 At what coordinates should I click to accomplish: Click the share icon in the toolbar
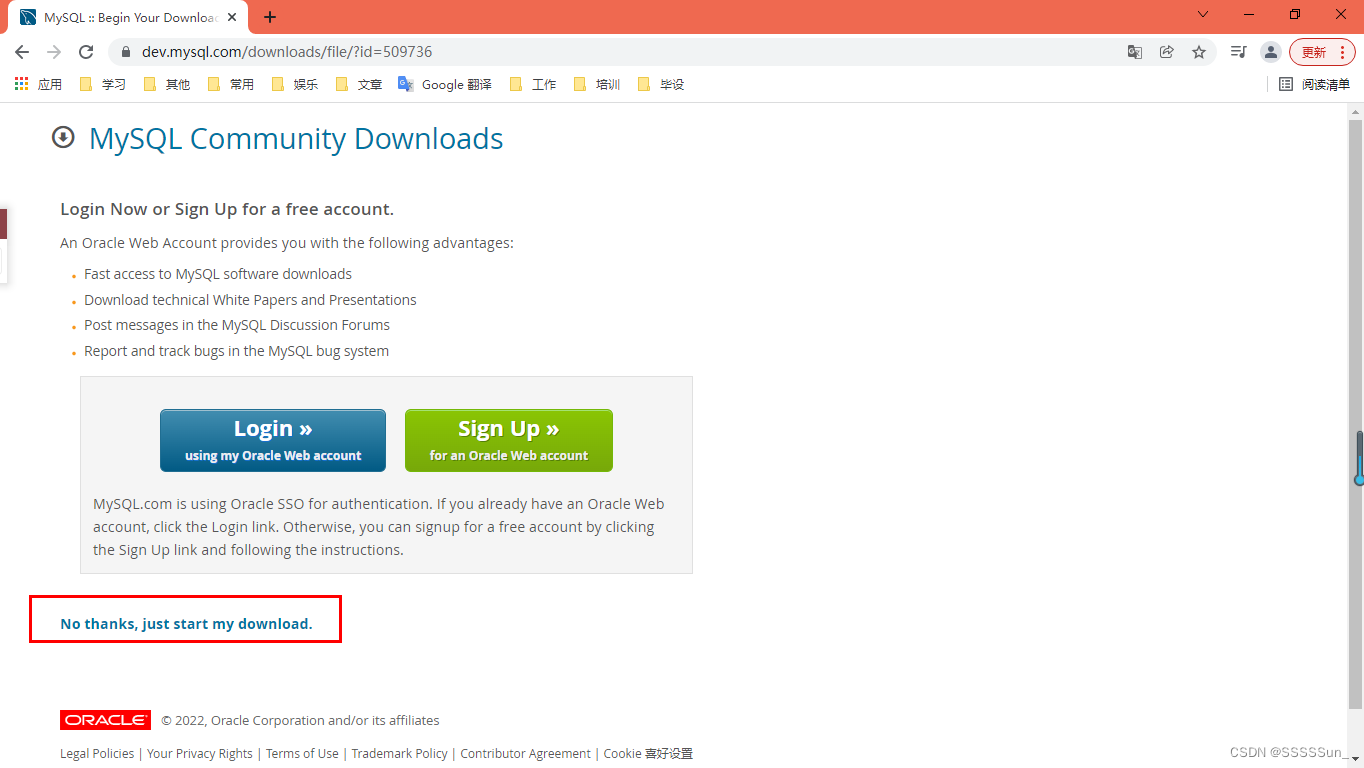[x=1166, y=51]
